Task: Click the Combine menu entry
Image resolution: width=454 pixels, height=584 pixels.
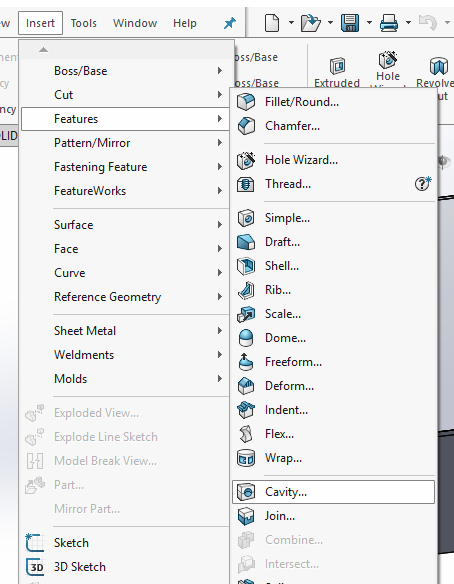Action: [x=333, y=540]
